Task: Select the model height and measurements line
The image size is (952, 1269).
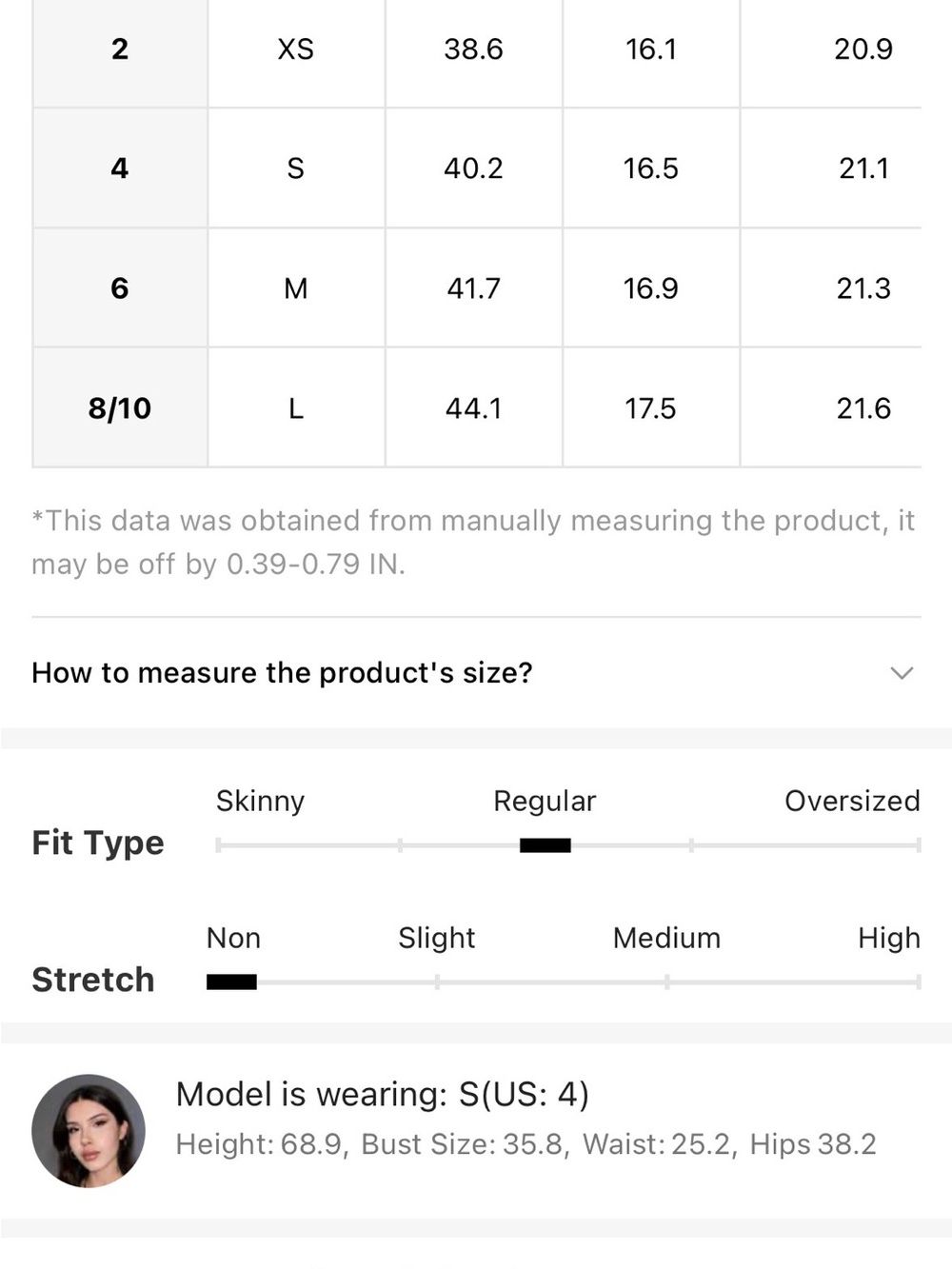Action: pyautogui.click(x=526, y=1143)
